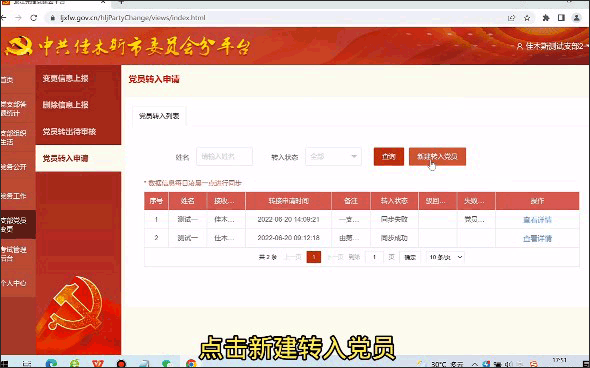Image resolution: width=590 pixels, height=368 pixels.
Task: Open the browser extensions puzzle icon
Action: [546, 18]
